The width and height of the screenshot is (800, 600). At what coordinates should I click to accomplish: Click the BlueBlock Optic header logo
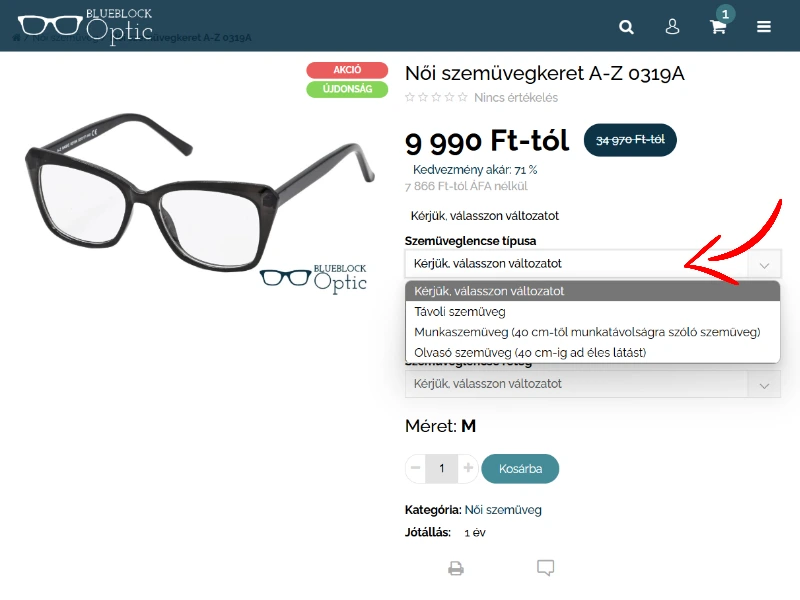point(85,26)
